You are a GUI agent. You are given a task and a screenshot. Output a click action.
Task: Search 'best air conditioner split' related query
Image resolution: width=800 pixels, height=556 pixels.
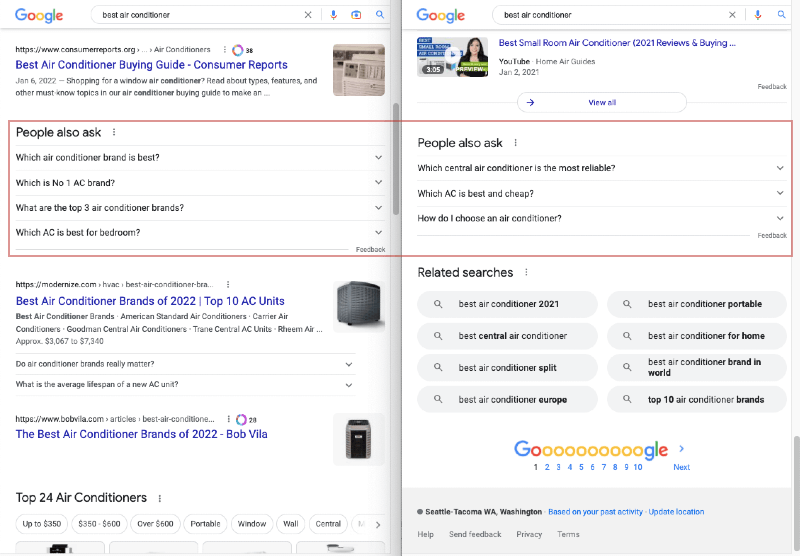(x=507, y=368)
